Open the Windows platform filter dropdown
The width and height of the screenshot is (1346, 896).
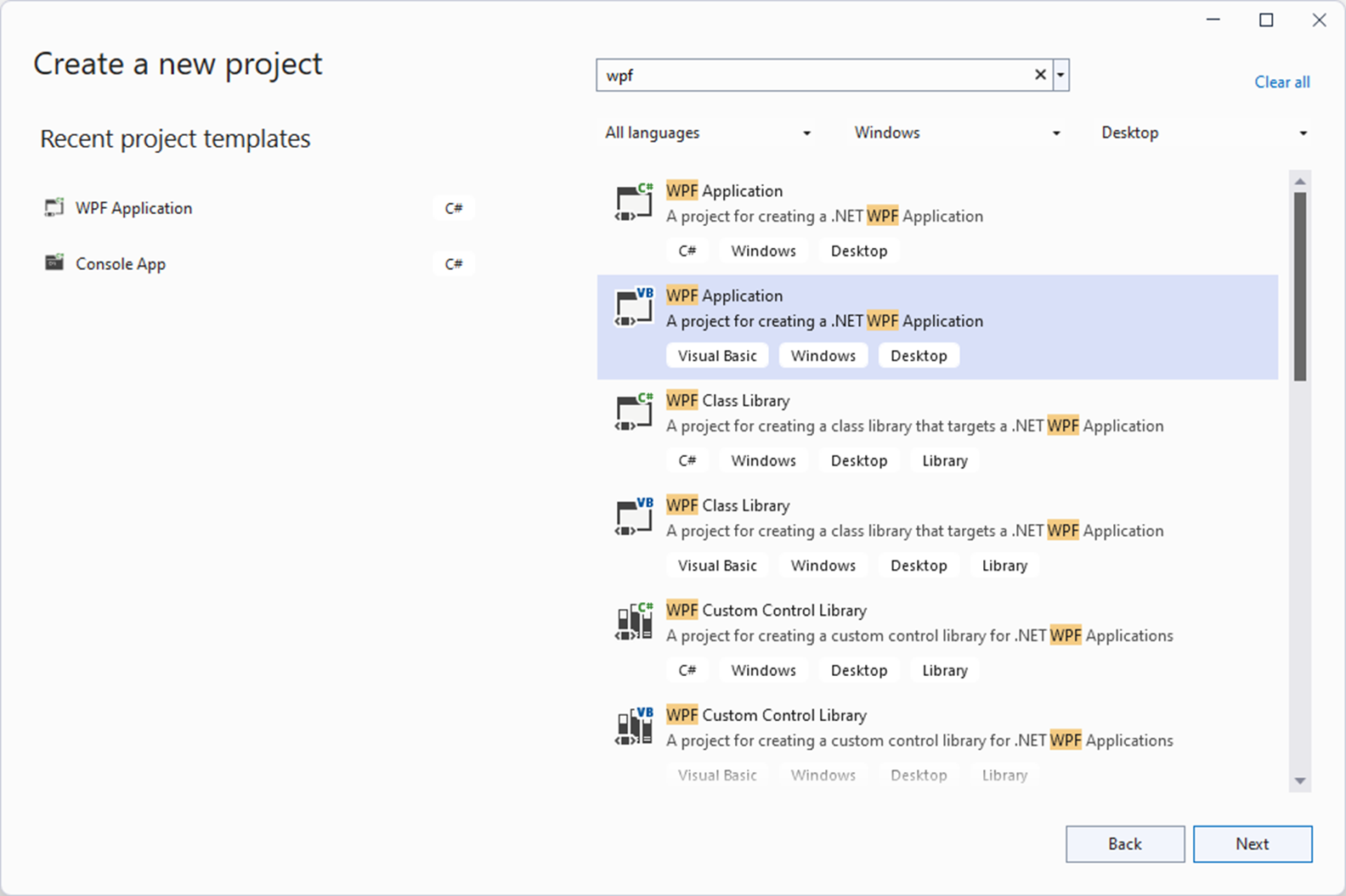(956, 132)
